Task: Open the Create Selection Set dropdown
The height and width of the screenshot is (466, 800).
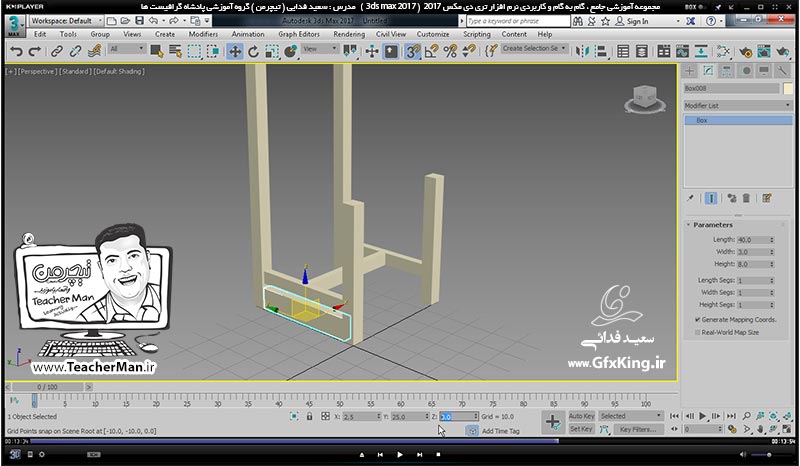Action: coord(534,48)
